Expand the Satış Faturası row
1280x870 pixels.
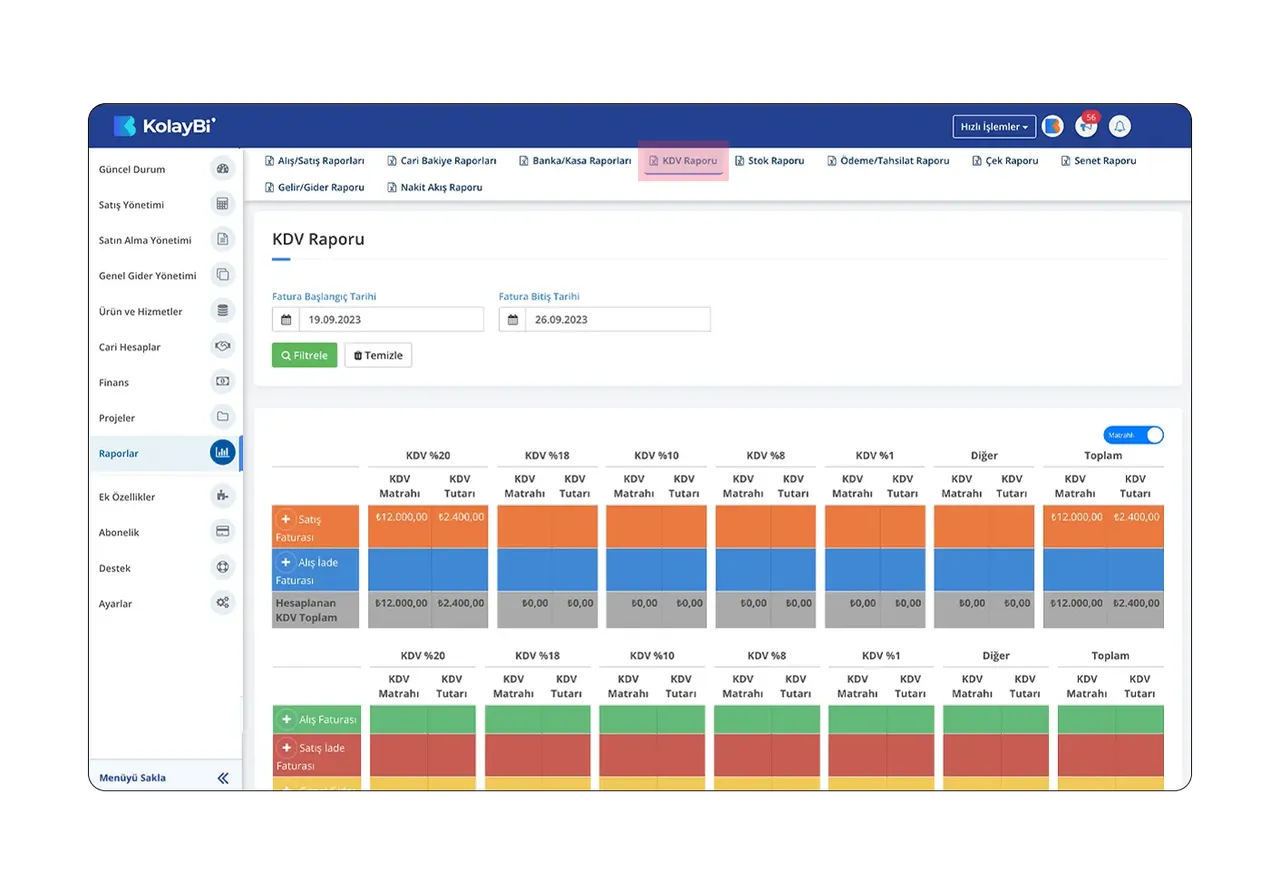tap(285, 520)
